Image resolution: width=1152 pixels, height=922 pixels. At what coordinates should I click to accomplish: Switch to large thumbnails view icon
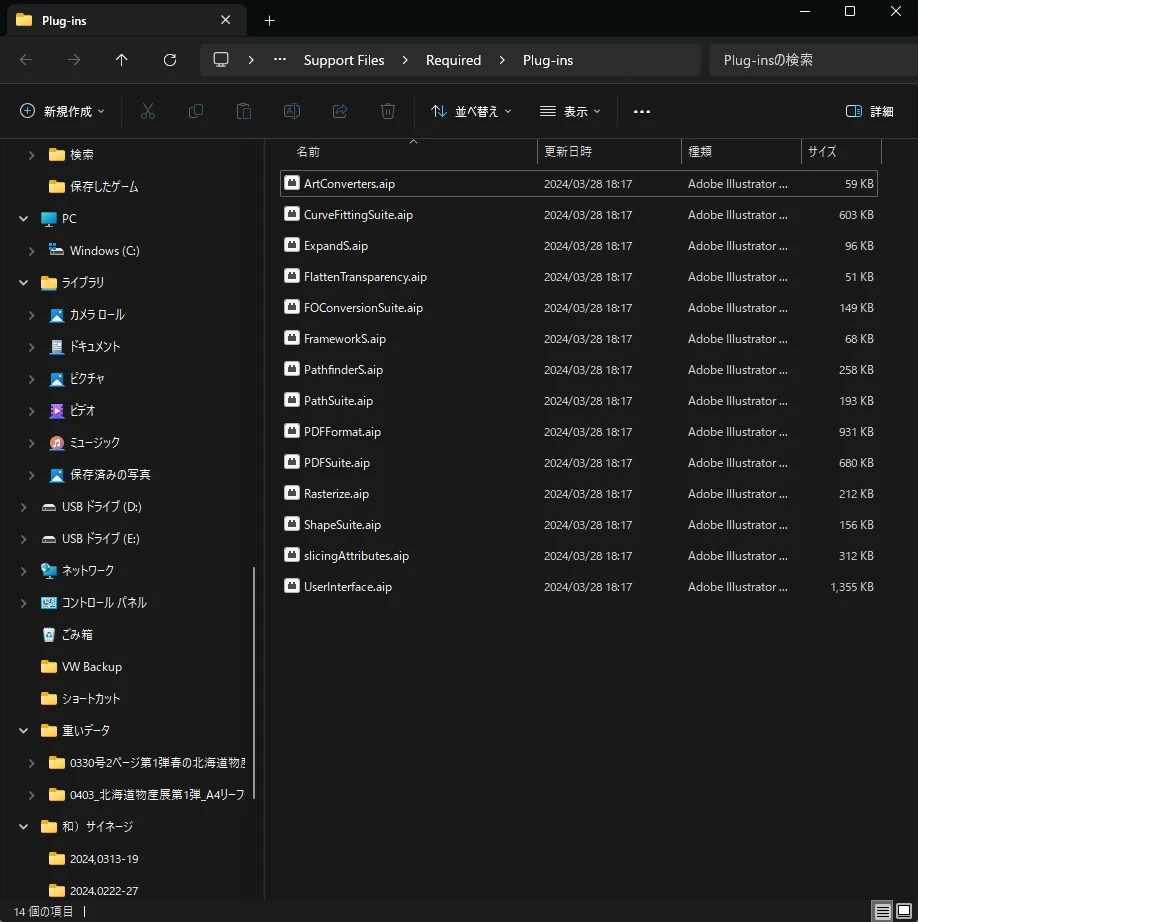[x=904, y=911]
